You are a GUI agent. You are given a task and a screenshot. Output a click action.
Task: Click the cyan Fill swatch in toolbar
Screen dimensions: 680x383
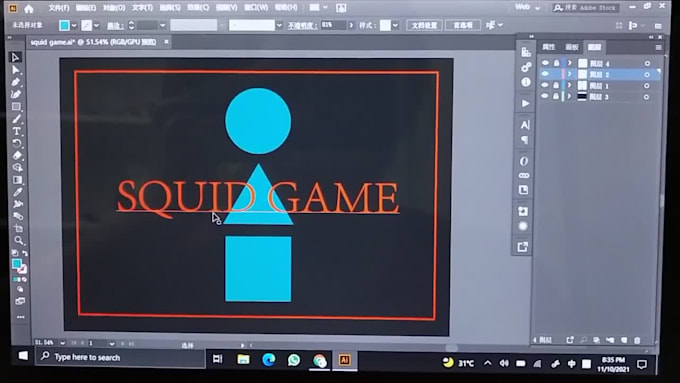click(16, 263)
